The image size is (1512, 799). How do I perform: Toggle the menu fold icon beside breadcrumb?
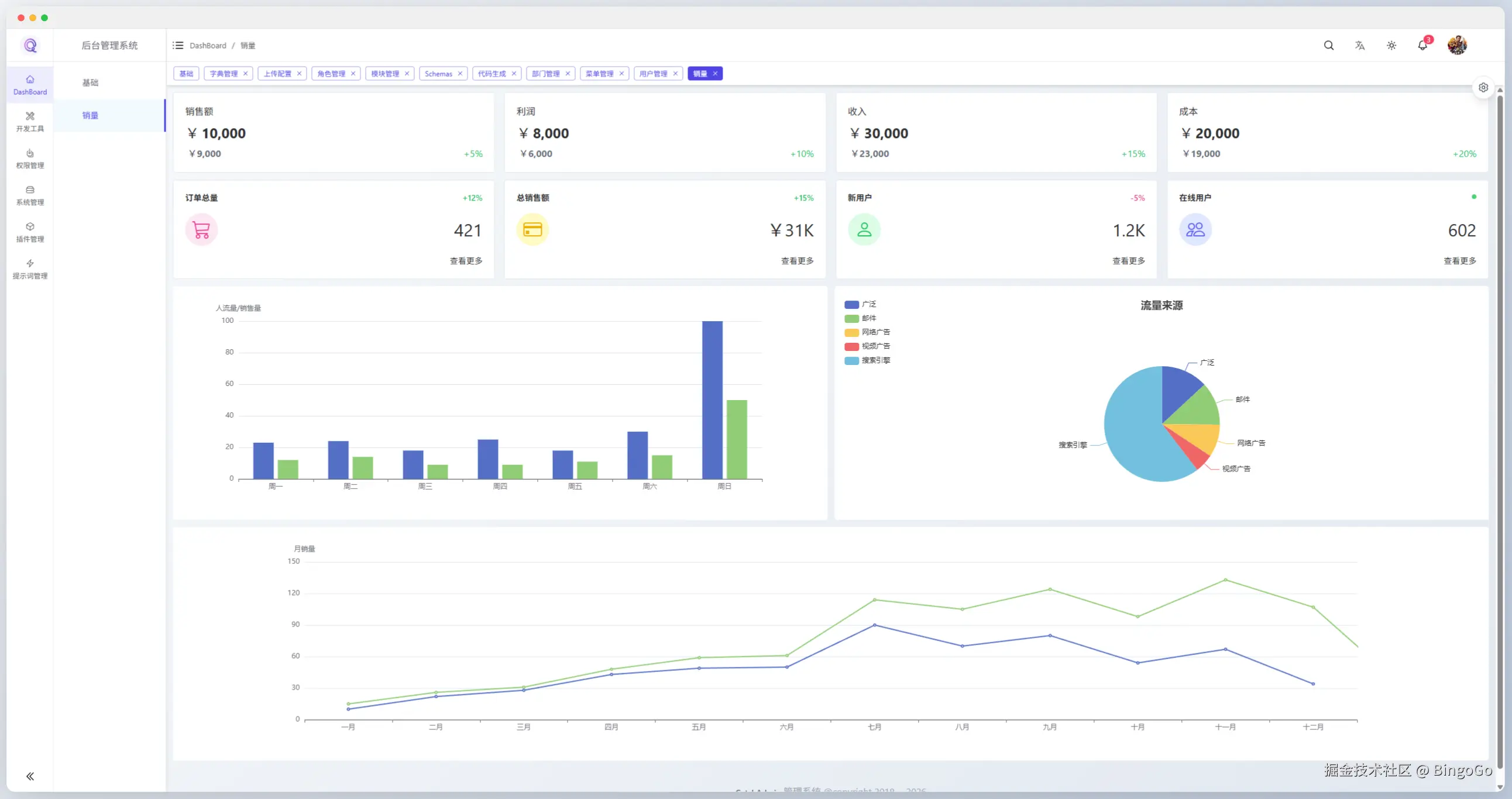(178, 45)
